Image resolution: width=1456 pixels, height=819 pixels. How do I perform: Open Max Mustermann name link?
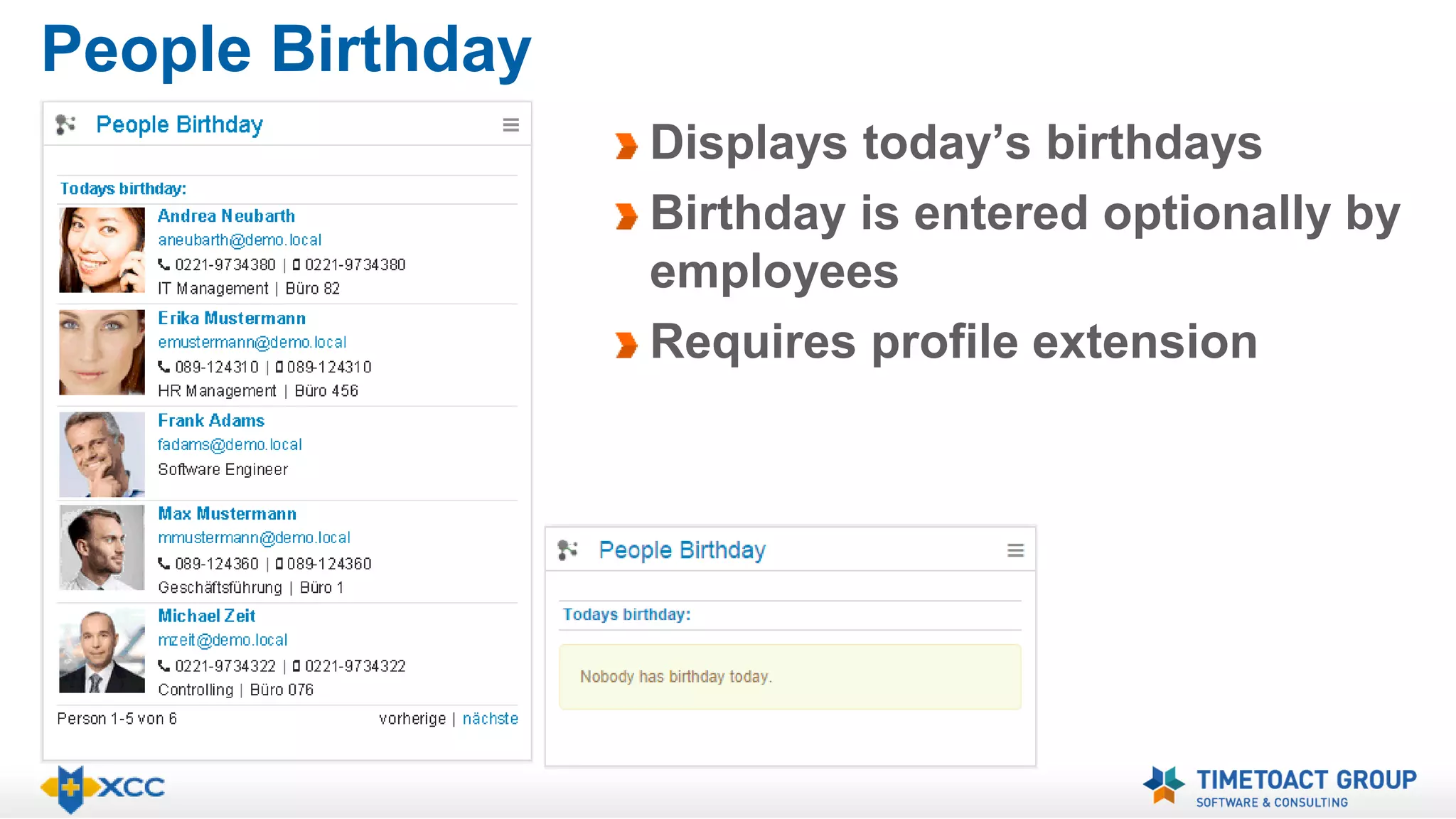(227, 514)
